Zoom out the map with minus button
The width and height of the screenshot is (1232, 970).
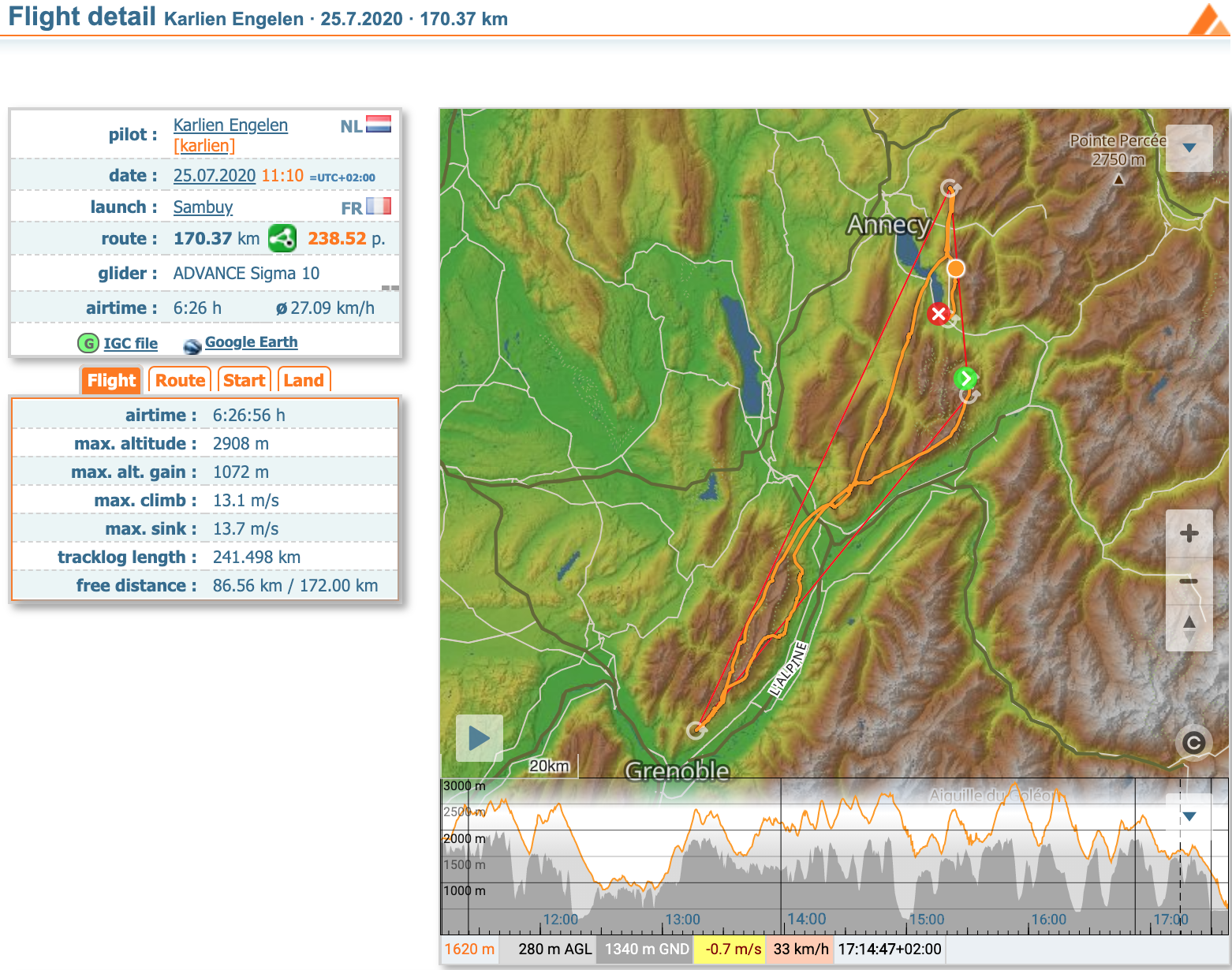click(1189, 581)
